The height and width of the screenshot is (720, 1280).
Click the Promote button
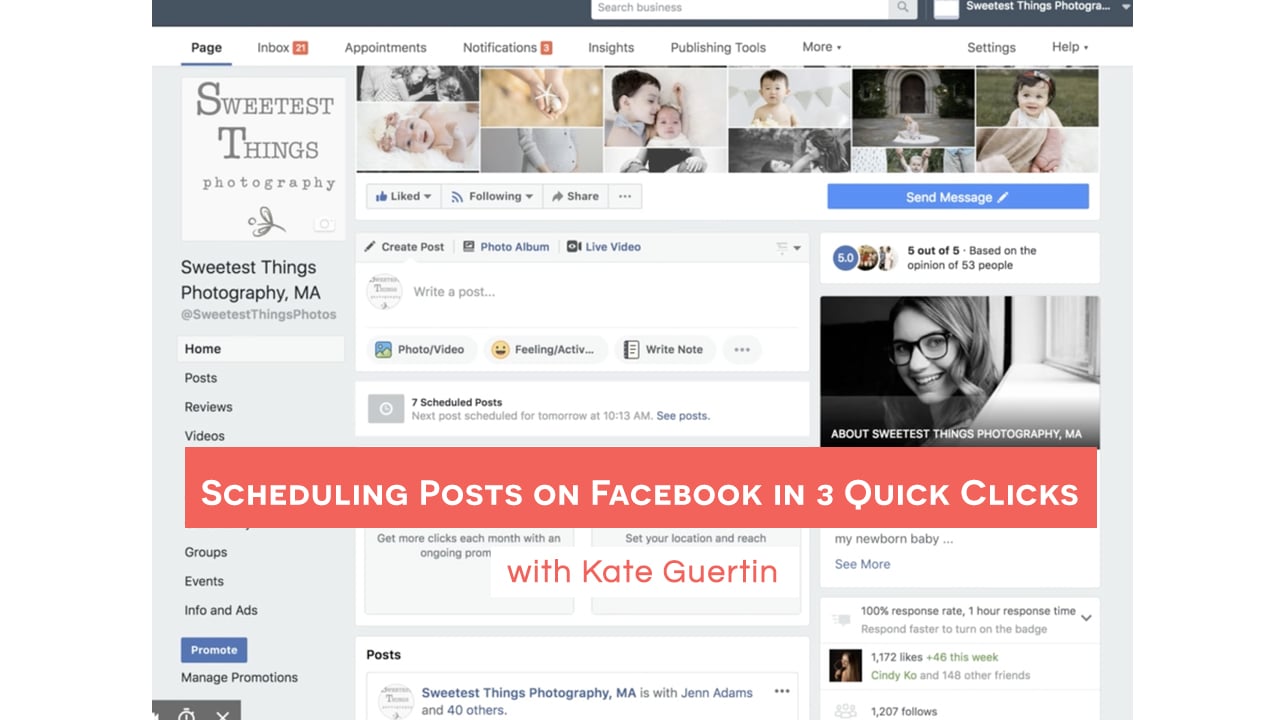(x=214, y=650)
